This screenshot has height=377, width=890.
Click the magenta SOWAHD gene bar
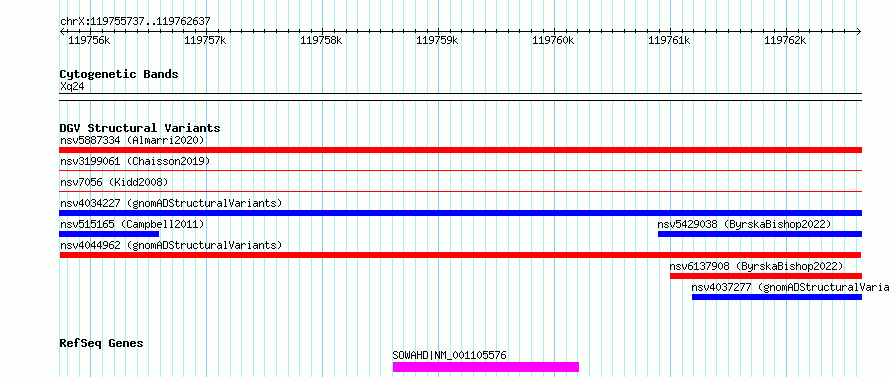point(486,367)
